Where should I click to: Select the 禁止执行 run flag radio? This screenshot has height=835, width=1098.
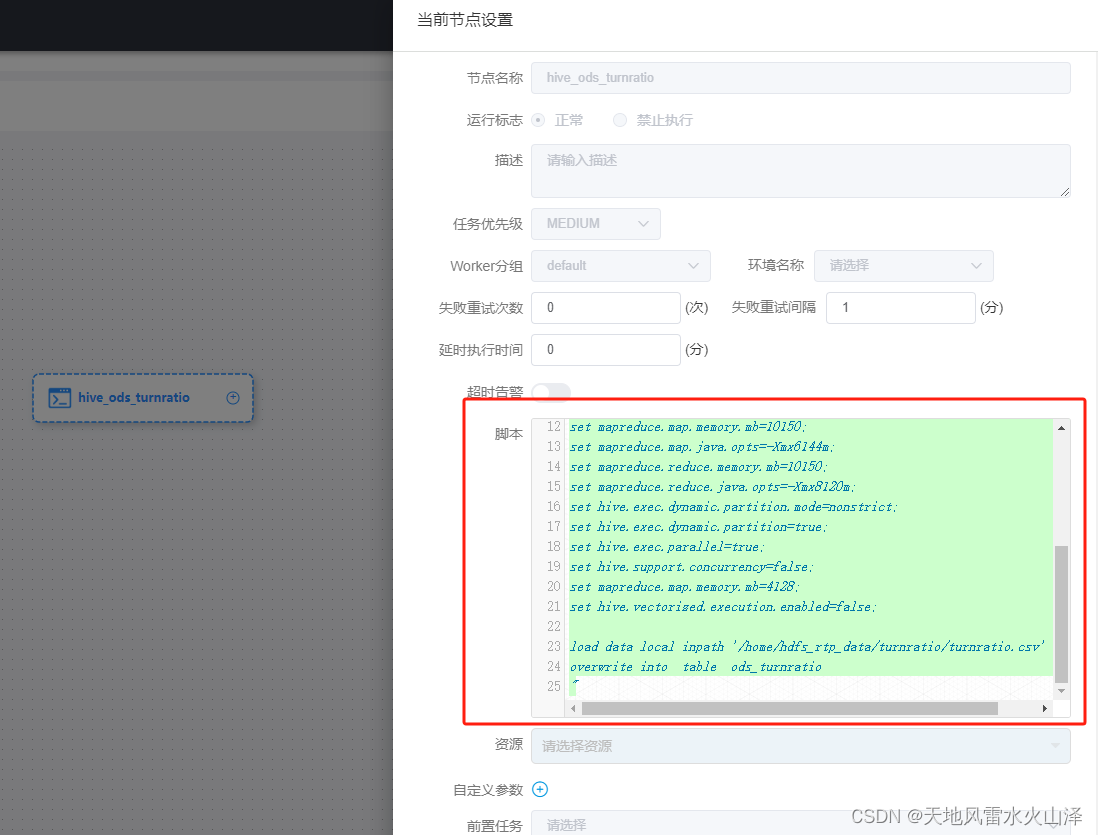pyautogui.click(x=620, y=120)
